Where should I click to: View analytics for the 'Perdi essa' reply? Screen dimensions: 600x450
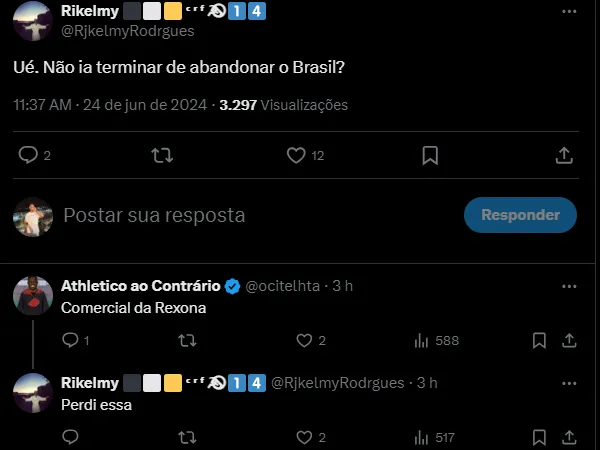click(x=422, y=437)
